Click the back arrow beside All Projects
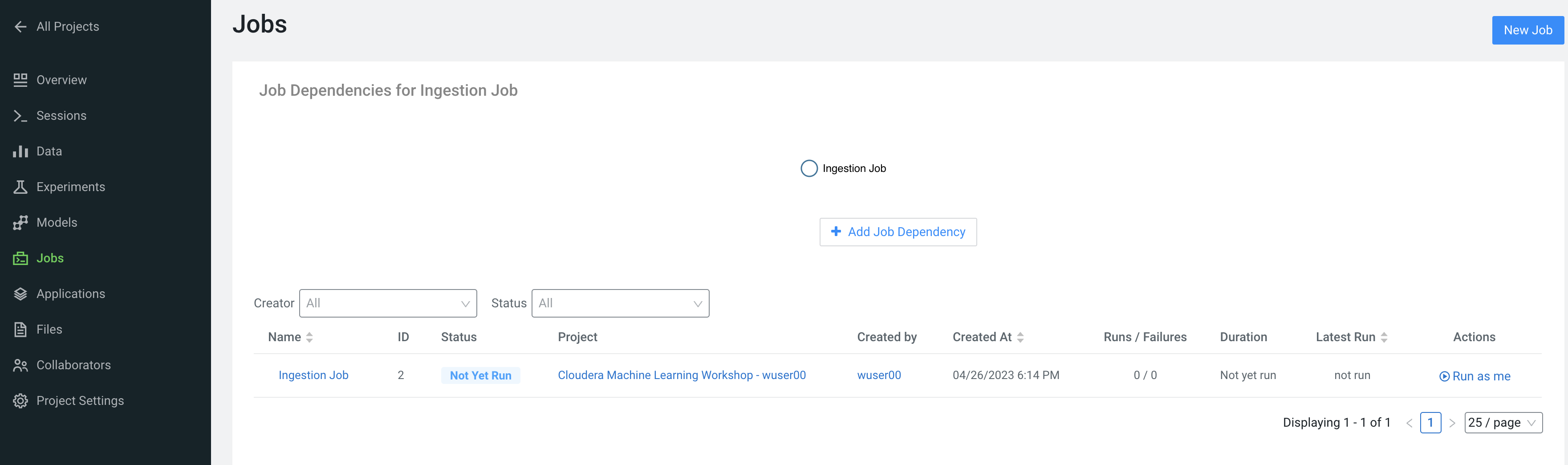This screenshot has width=1568, height=465. tap(20, 27)
